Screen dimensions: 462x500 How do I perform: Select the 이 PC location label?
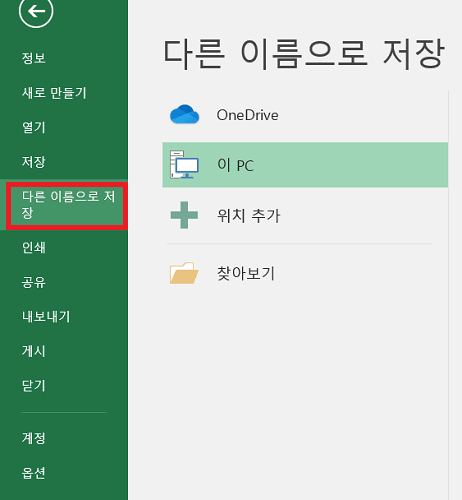[236, 165]
